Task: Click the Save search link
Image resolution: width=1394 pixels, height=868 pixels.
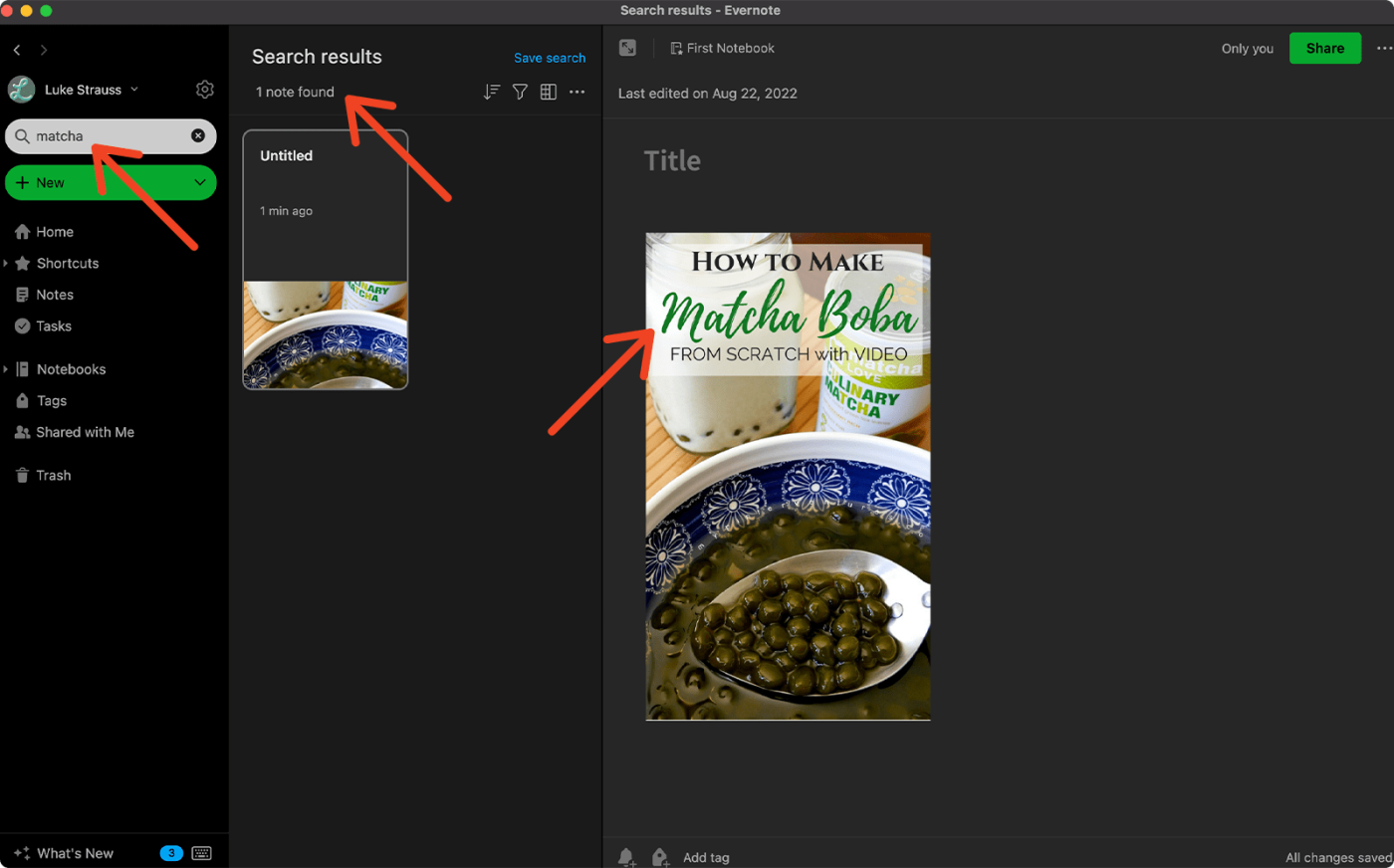Action: click(550, 58)
